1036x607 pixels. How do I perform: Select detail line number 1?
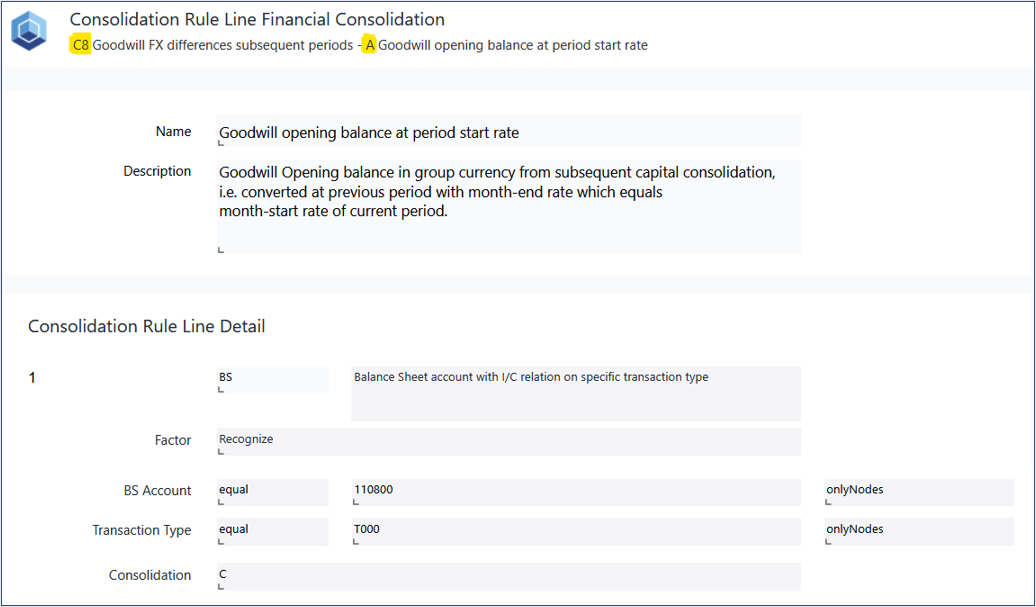(x=32, y=378)
